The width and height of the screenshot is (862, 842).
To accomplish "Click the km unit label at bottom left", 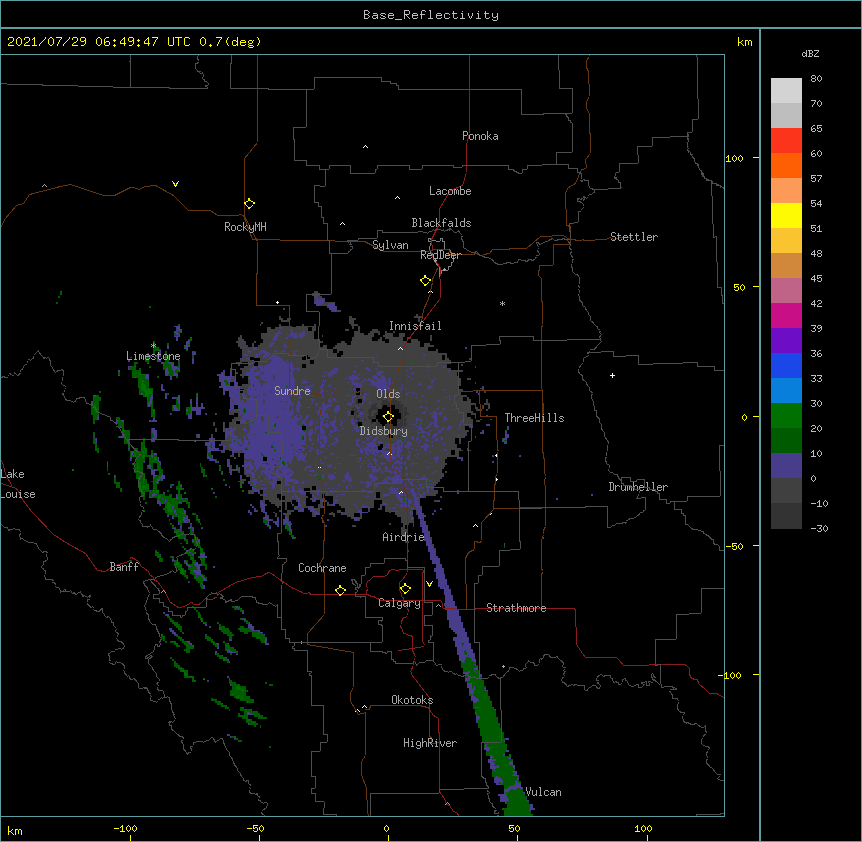I will tap(15, 830).
